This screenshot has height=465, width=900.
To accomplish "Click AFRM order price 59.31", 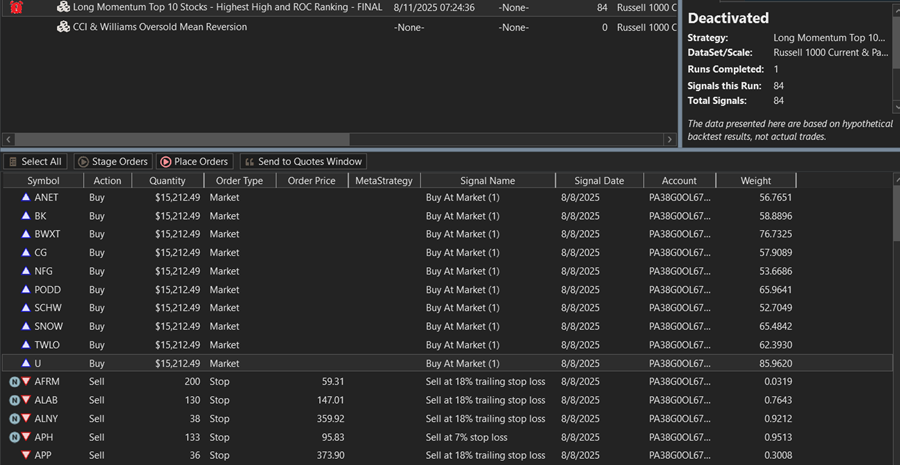I will coord(333,382).
